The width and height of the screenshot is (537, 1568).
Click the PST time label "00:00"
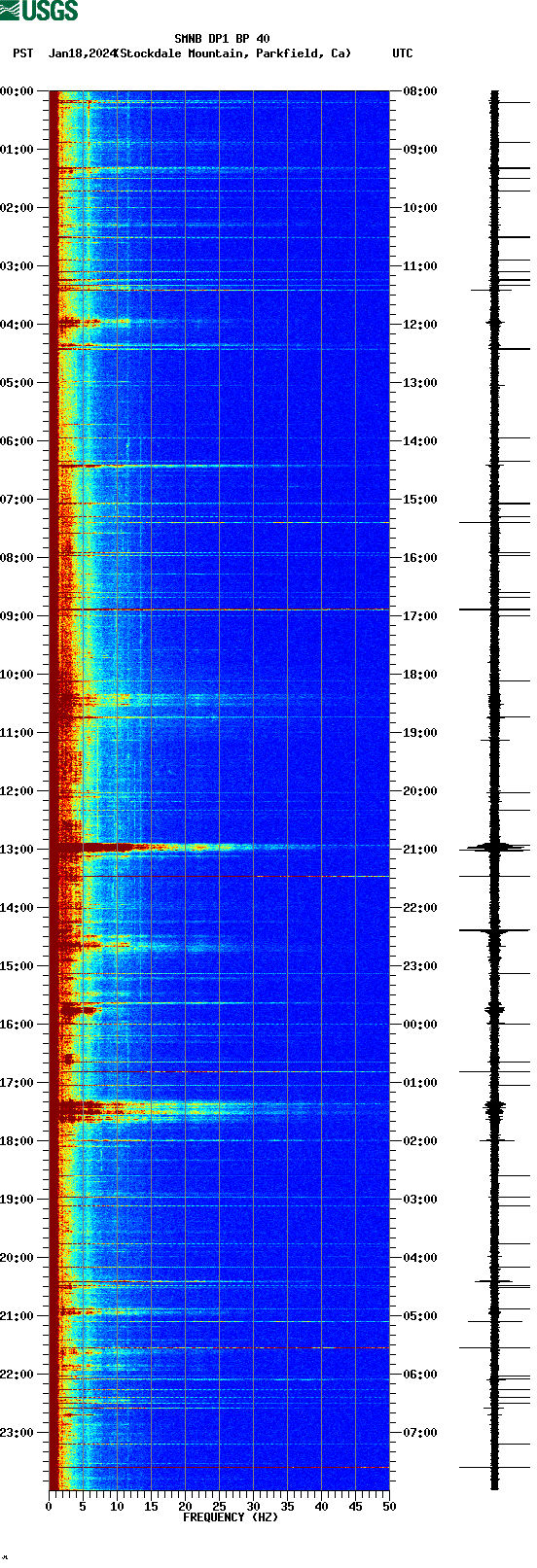point(18,91)
